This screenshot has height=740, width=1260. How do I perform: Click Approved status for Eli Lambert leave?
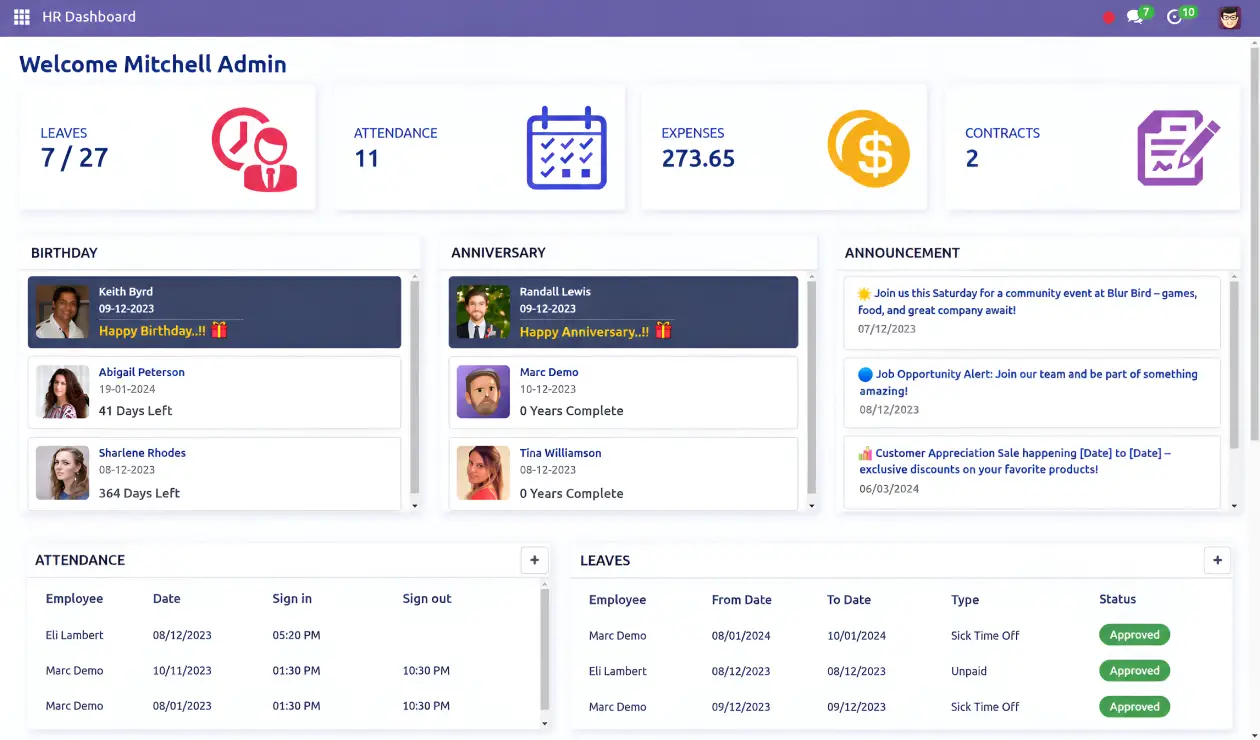(x=1134, y=671)
